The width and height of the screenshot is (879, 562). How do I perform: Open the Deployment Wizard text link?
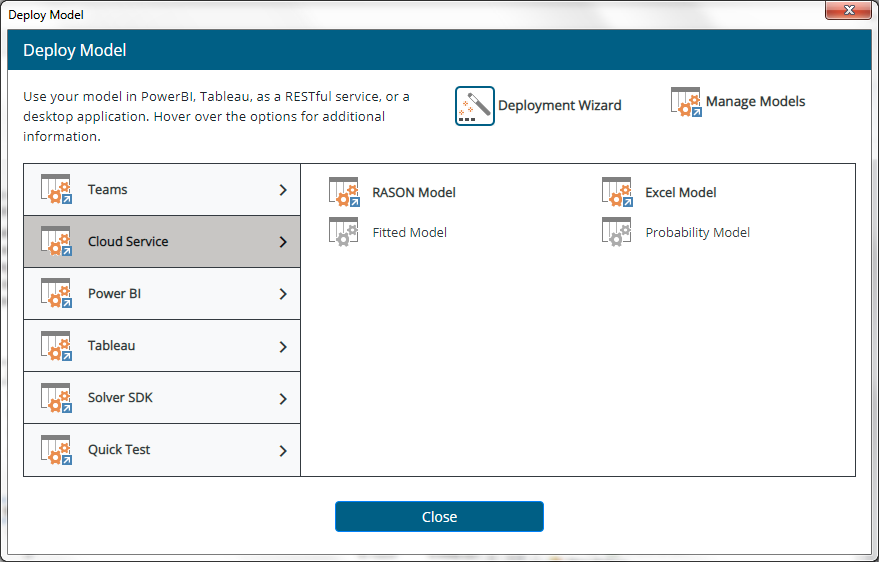tap(559, 105)
